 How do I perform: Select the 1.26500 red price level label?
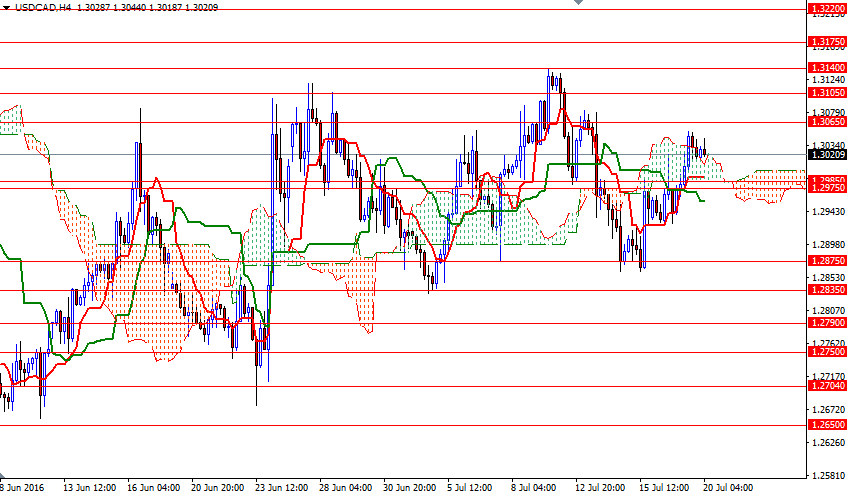coord(826,425)
